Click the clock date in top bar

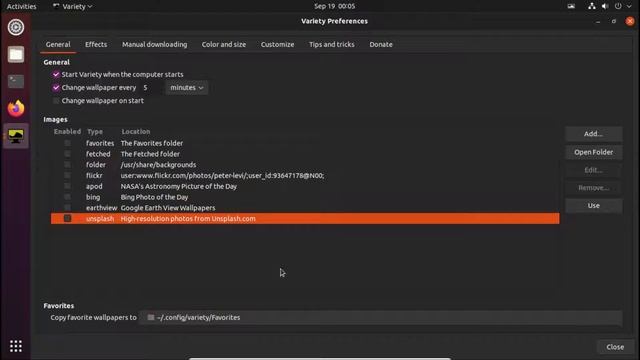334,6
